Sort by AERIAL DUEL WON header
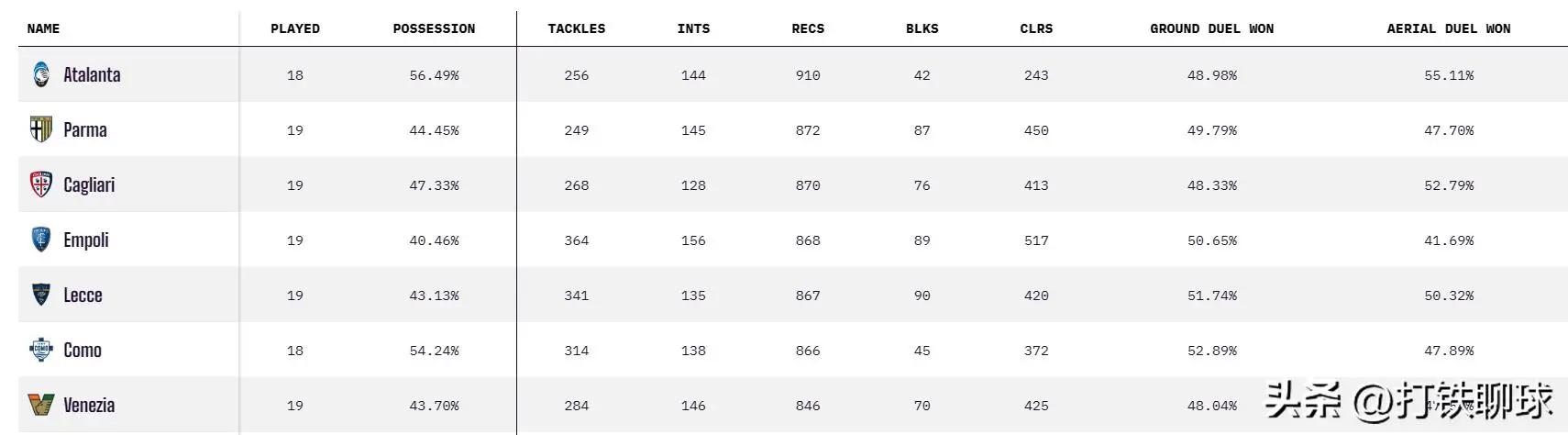 point(1449,28)
